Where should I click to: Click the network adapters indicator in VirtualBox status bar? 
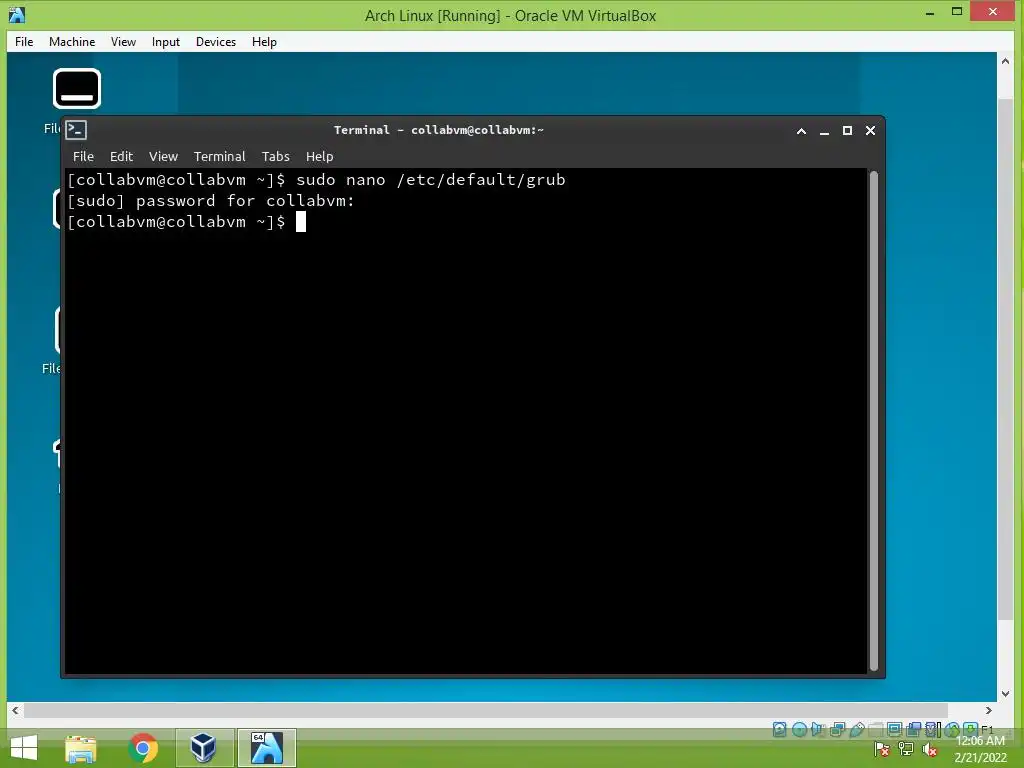click(x=838, y=729)
